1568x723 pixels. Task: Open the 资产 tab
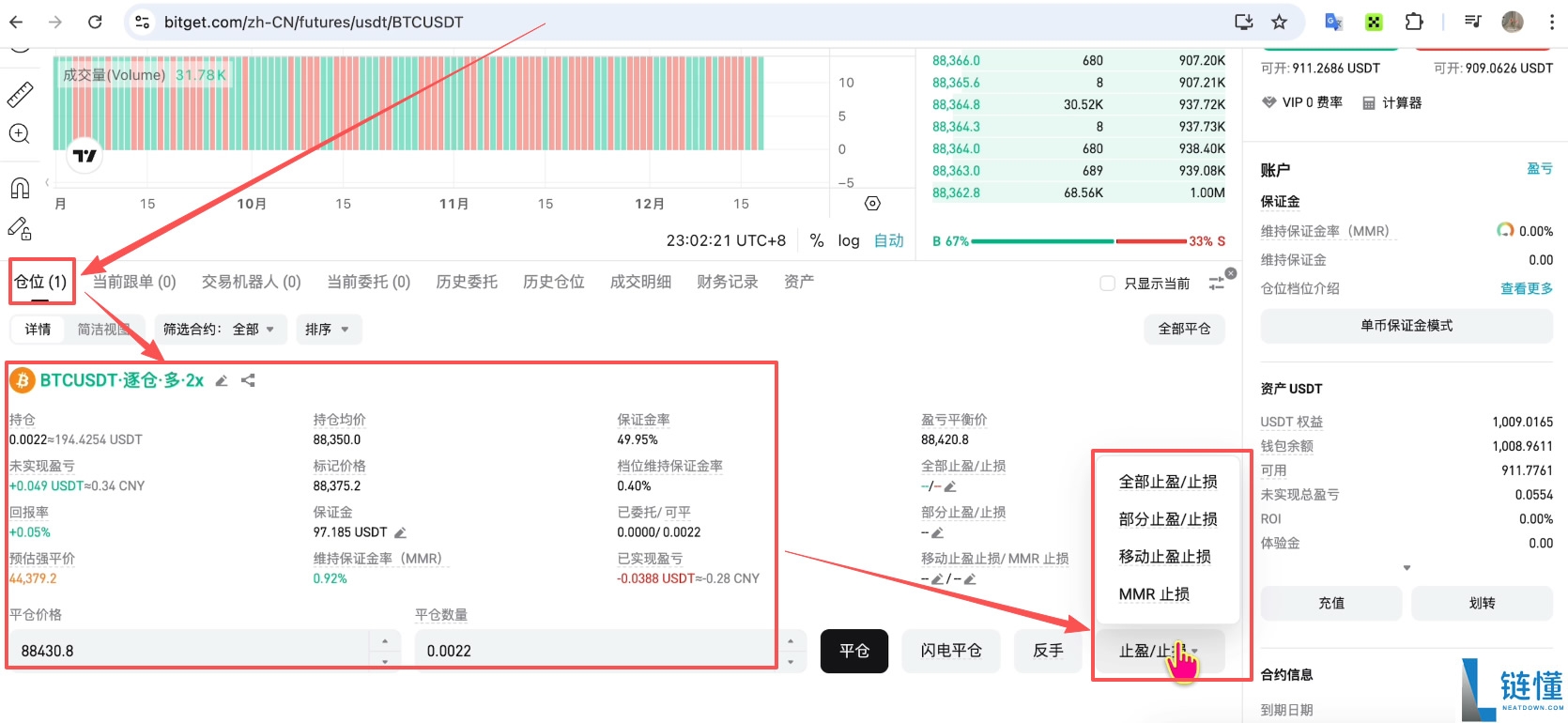799,282
